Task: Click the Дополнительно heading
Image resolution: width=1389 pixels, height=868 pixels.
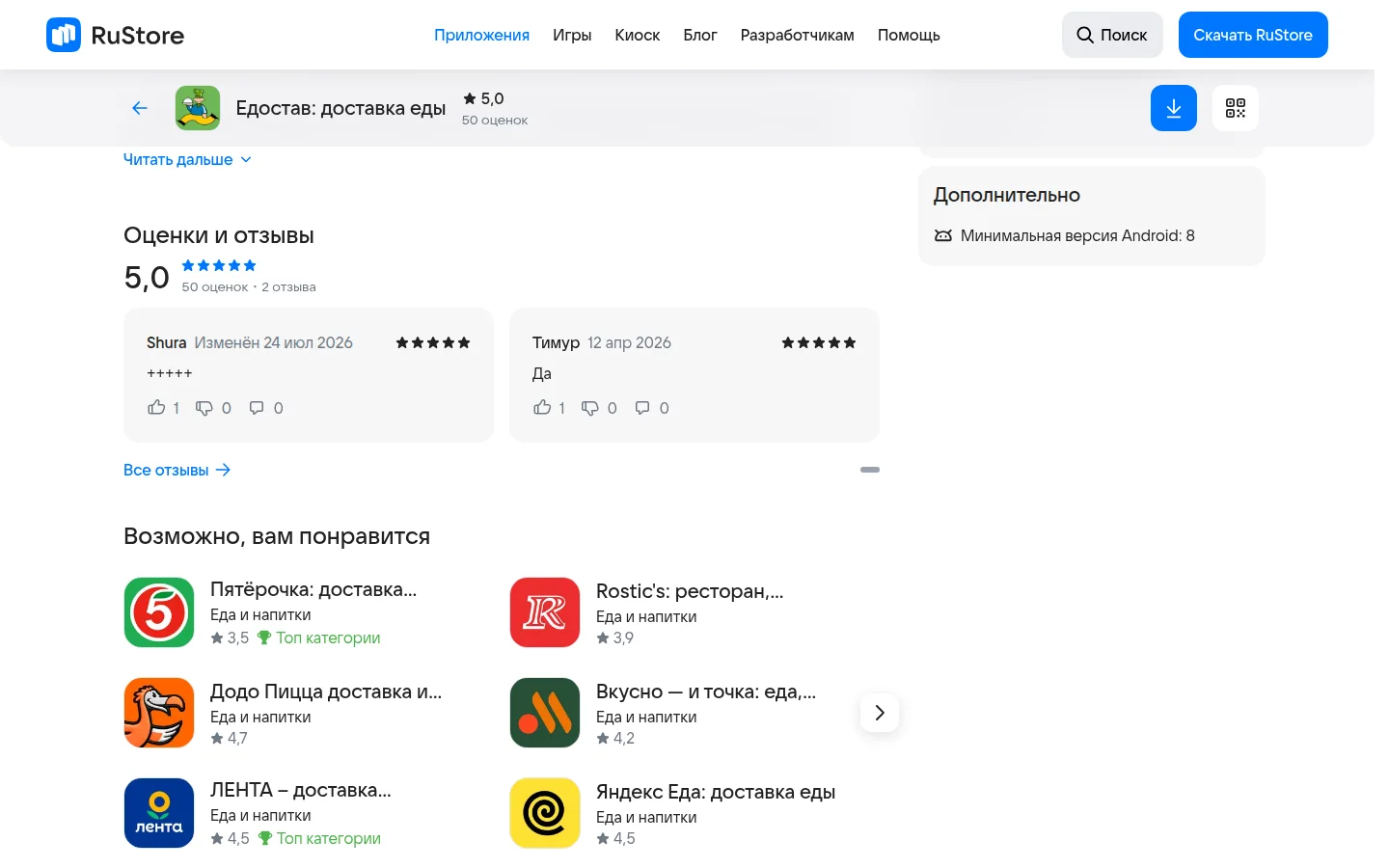Action: [1007, 195]
